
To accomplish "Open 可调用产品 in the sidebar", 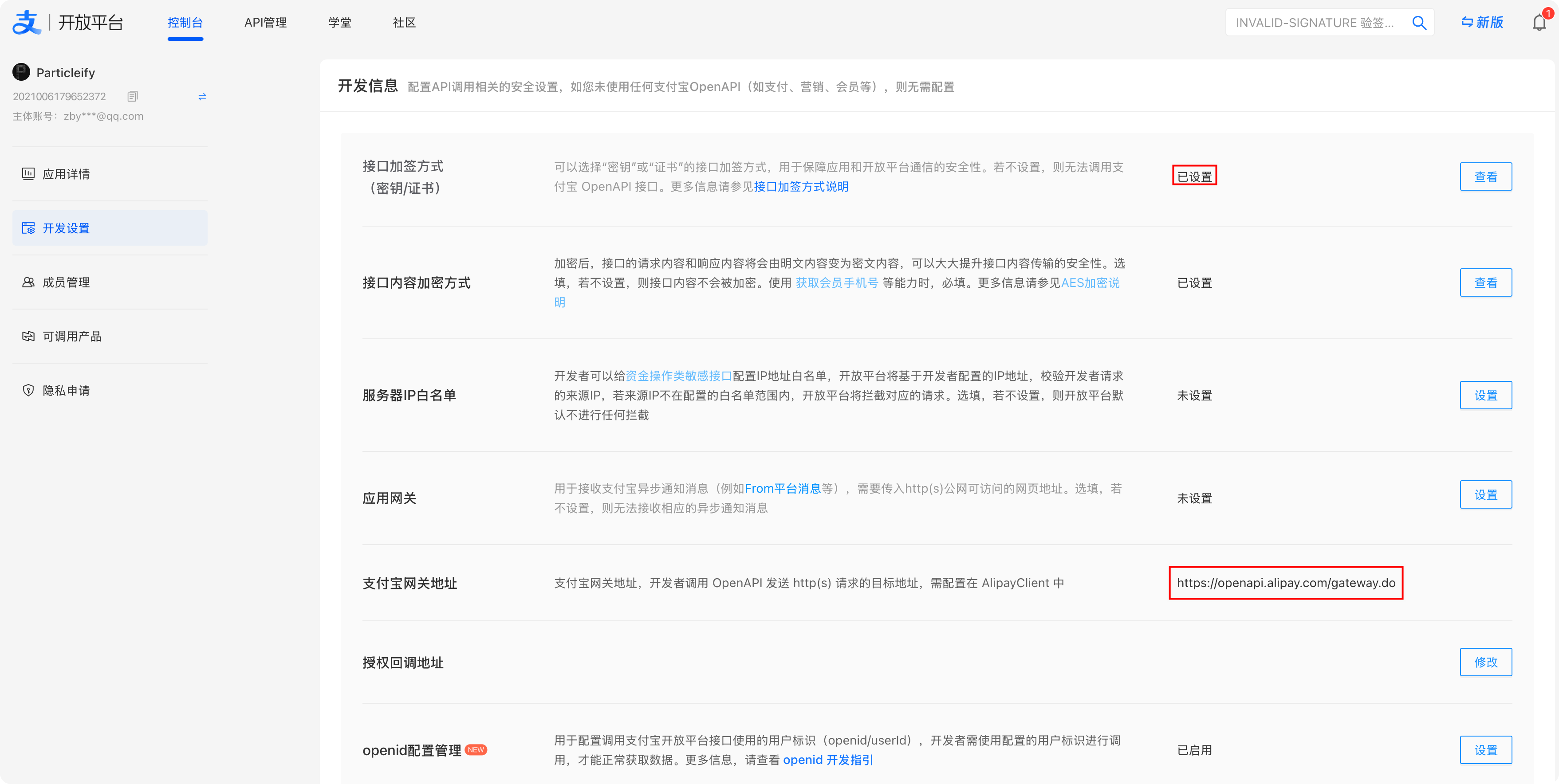I will pyautogui.click(x=110, y=336).
